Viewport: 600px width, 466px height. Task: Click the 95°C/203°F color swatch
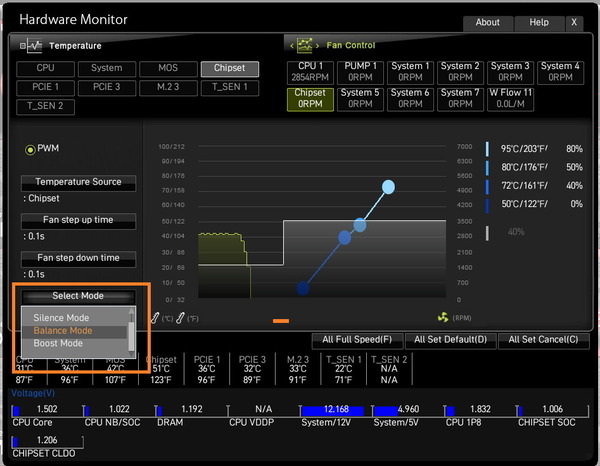pos(487,149)
